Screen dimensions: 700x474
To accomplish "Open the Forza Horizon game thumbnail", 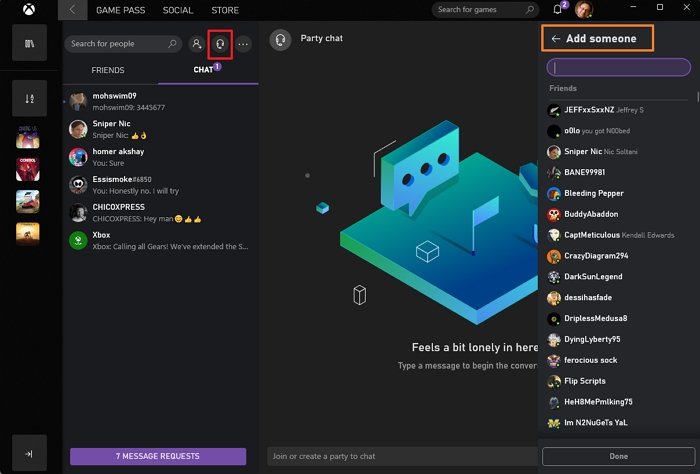I will pos(28,202).
